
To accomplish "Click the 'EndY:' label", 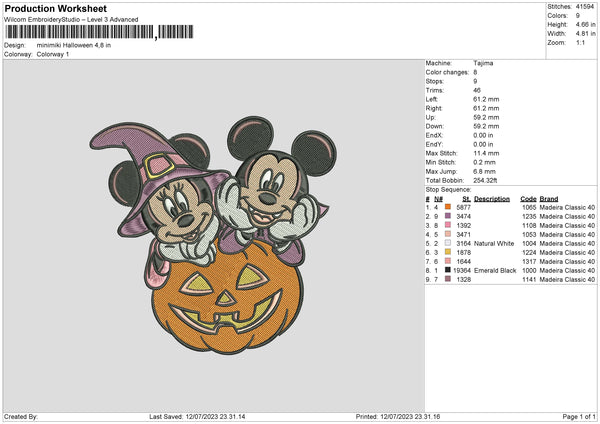I will pos(434,144).
